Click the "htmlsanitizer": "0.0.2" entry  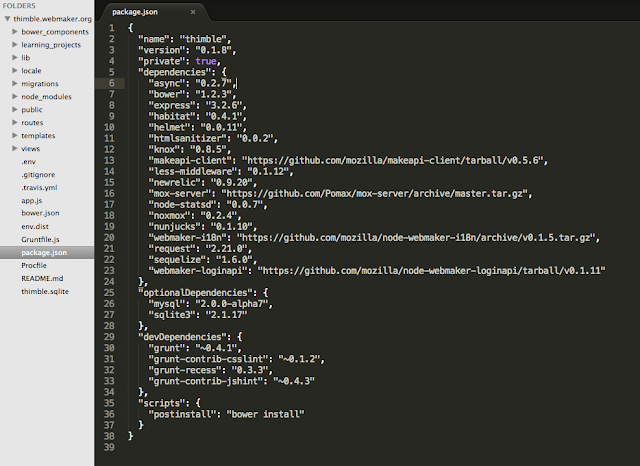pyautogui.click(x=213, y=138)
